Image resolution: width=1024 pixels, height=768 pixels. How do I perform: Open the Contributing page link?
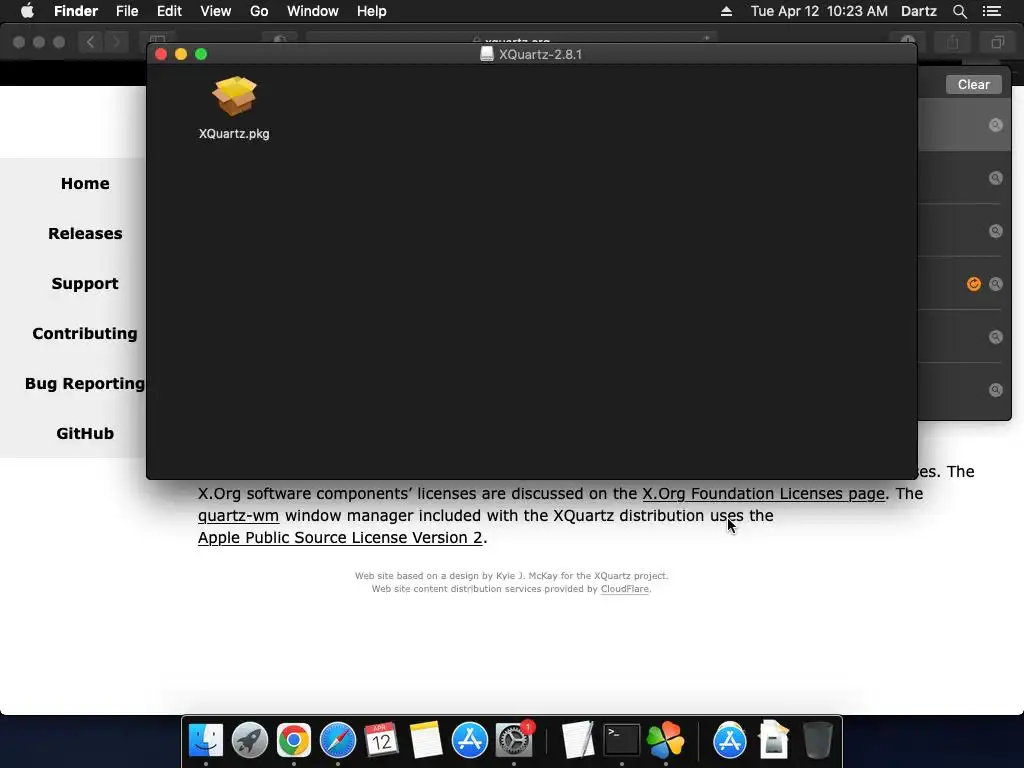coord(85,333)
